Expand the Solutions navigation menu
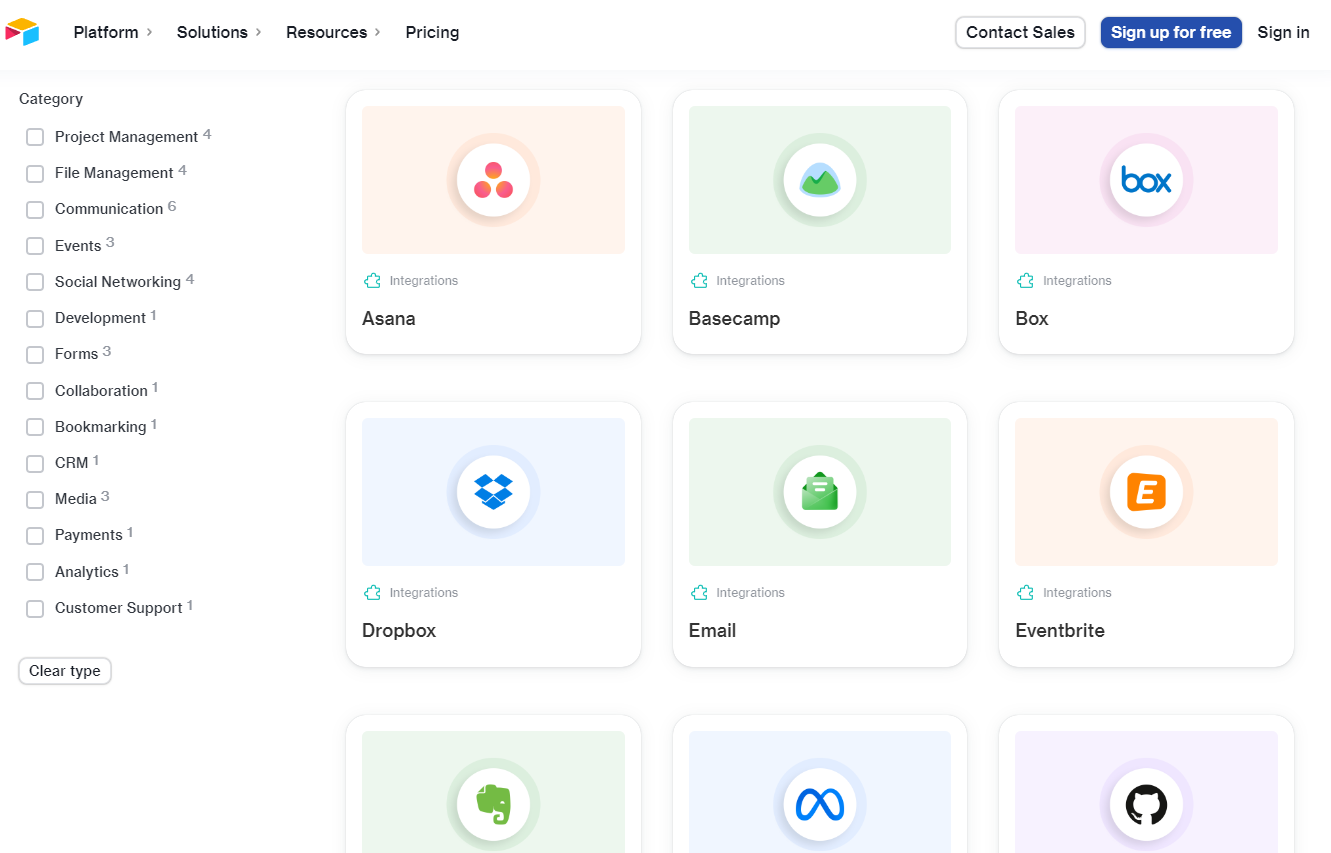The width and height of the screenshot is (1331, 853). click(219, 32)
